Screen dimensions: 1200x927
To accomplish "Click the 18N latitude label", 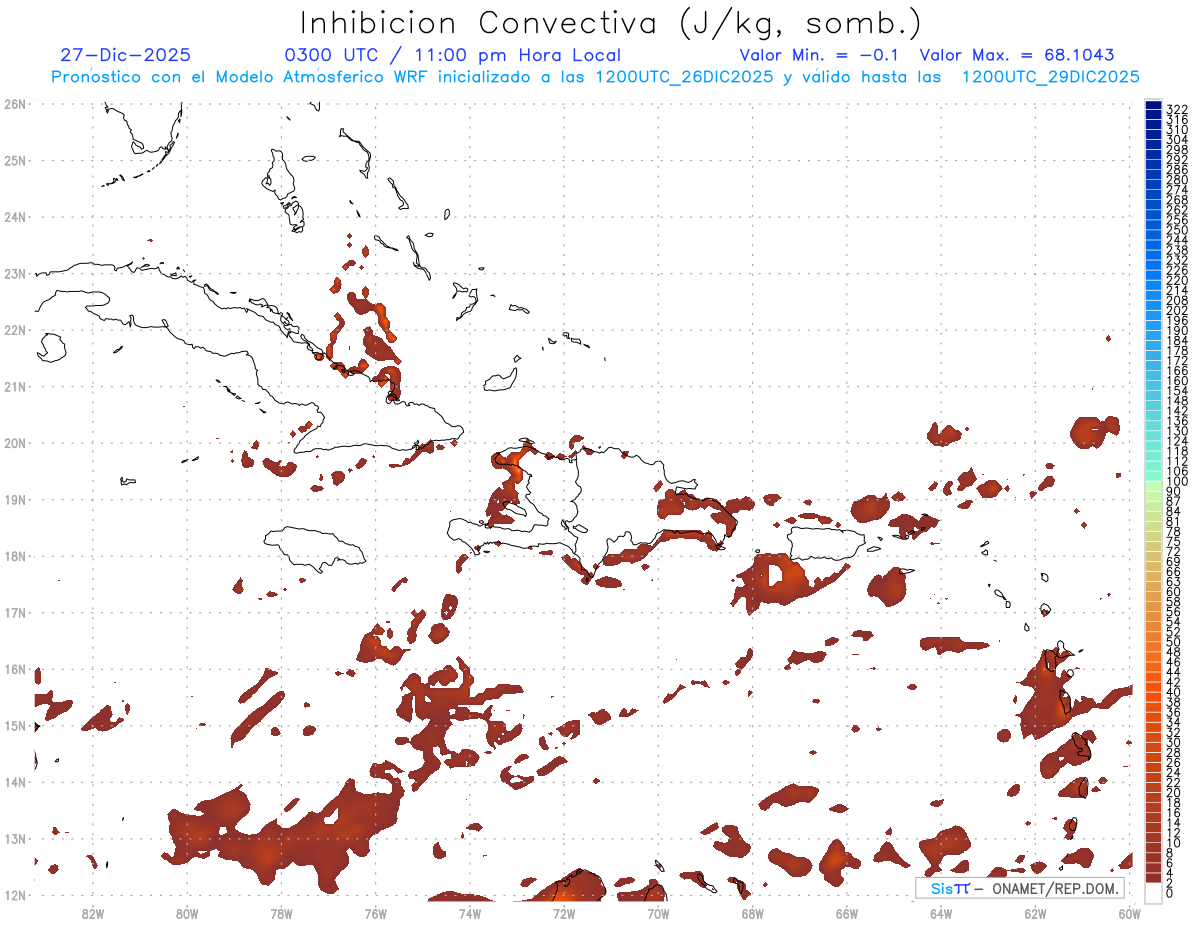I will point(15,556).
